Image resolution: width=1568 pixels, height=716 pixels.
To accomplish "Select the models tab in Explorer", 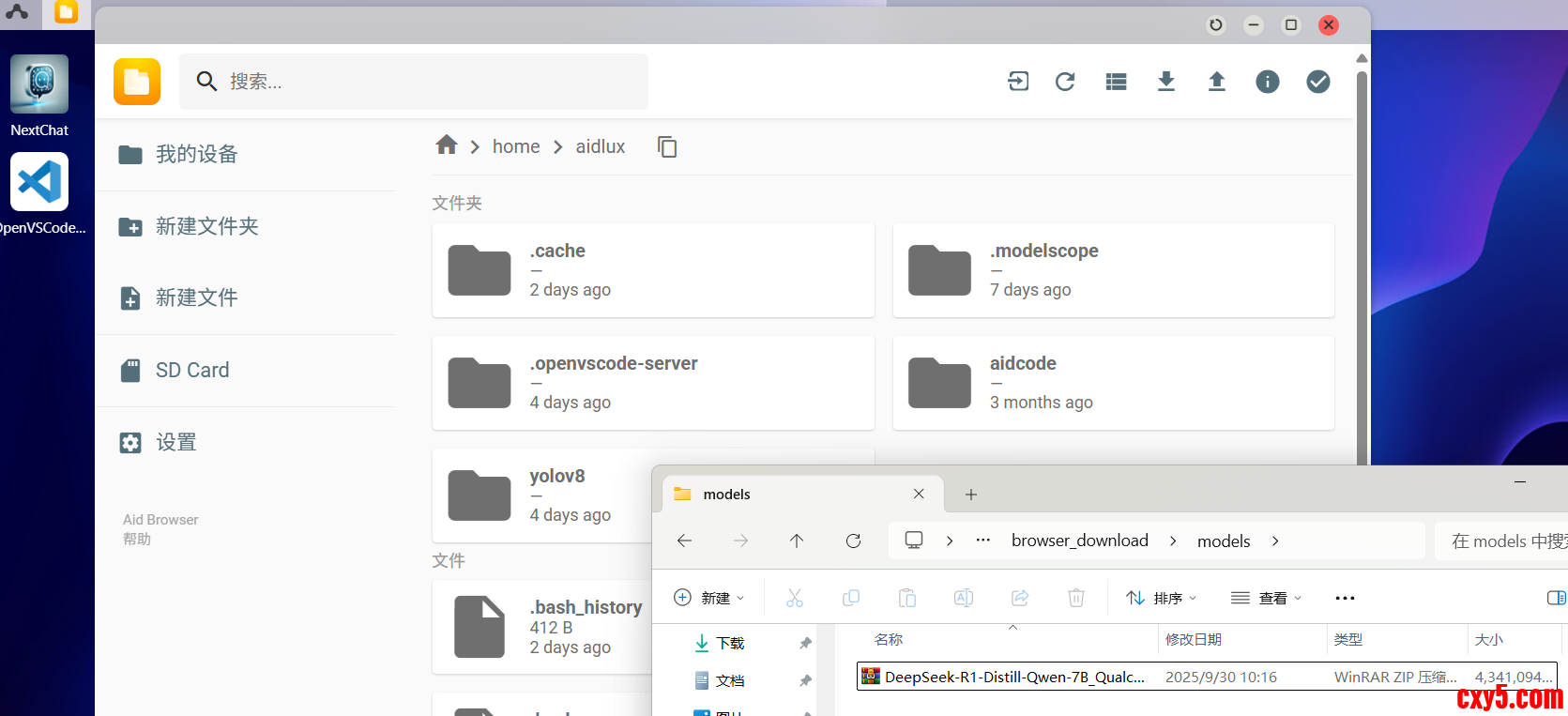I will pos(727,495).
